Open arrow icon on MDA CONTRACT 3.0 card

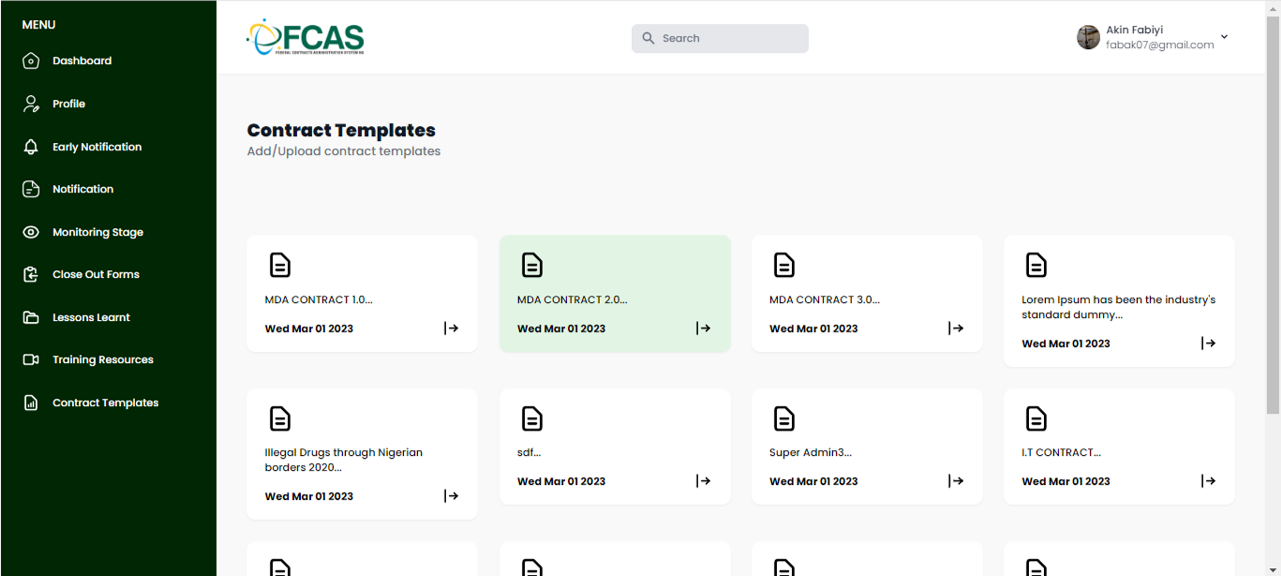click(x=956, y=328)
